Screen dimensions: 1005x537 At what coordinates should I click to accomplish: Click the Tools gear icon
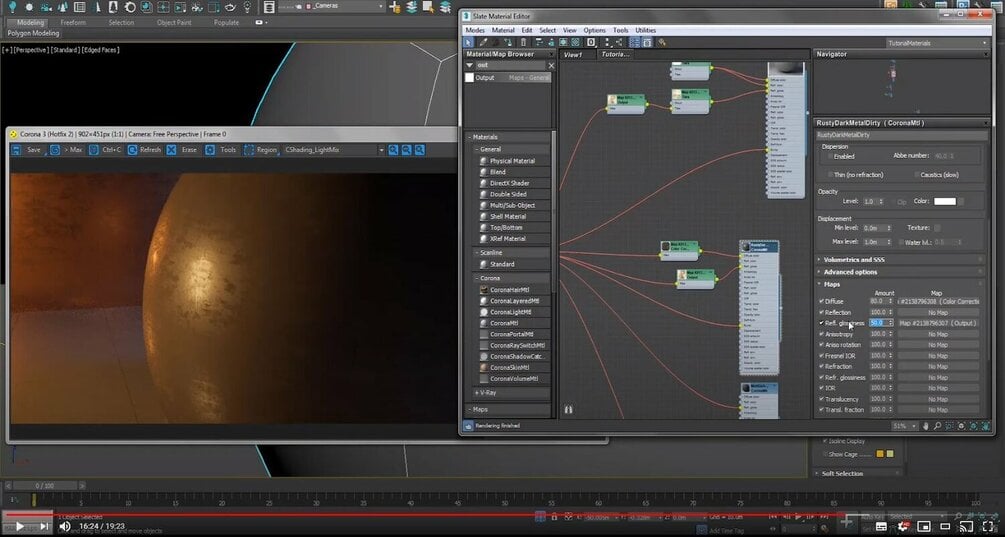[210, 150]
